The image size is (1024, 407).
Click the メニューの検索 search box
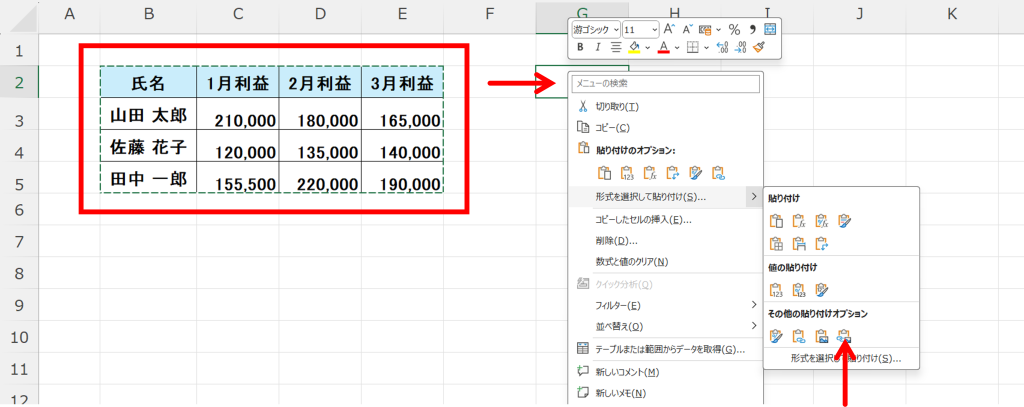(664, 83)
